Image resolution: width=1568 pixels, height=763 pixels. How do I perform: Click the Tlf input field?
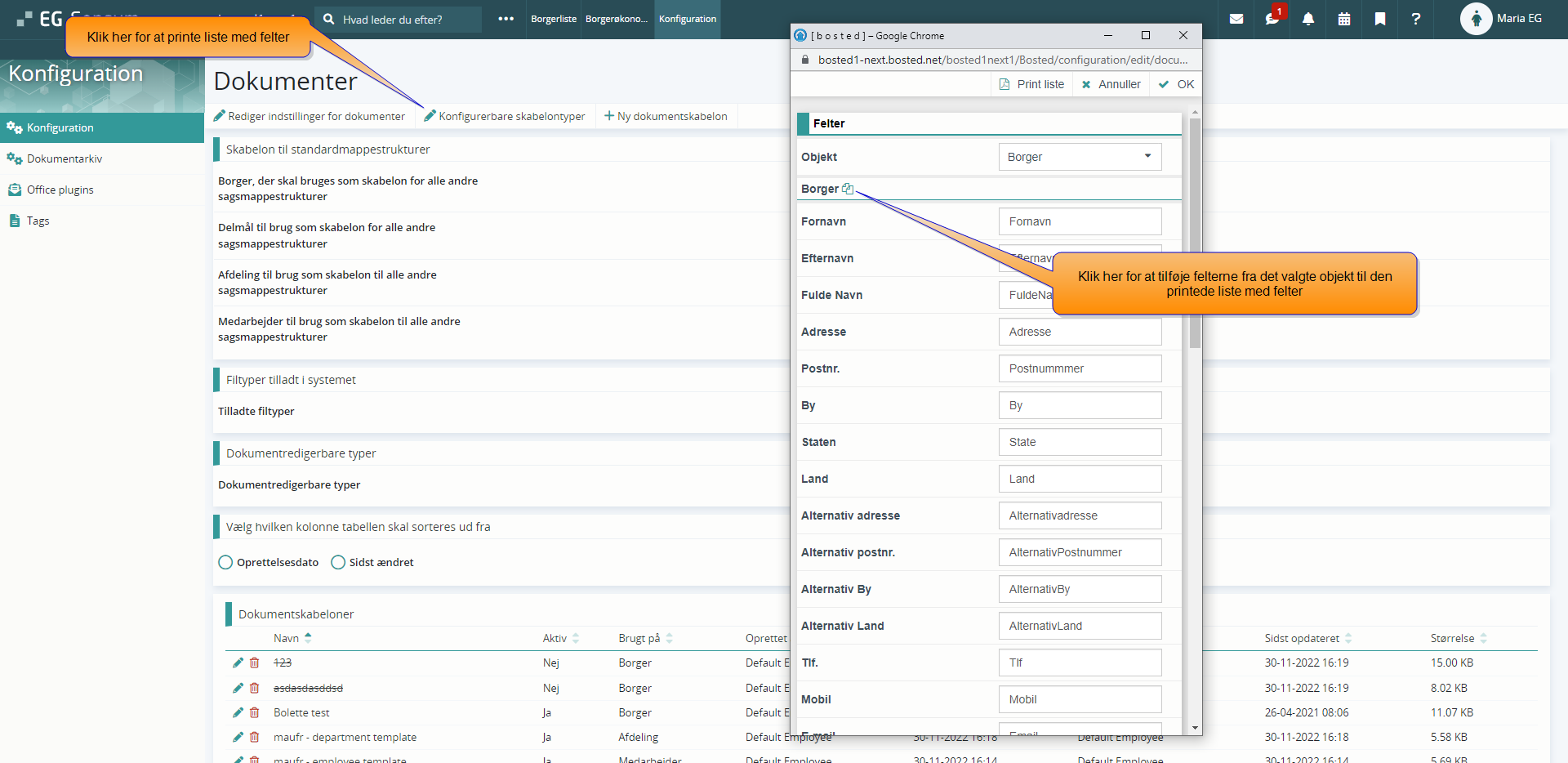1080,663
